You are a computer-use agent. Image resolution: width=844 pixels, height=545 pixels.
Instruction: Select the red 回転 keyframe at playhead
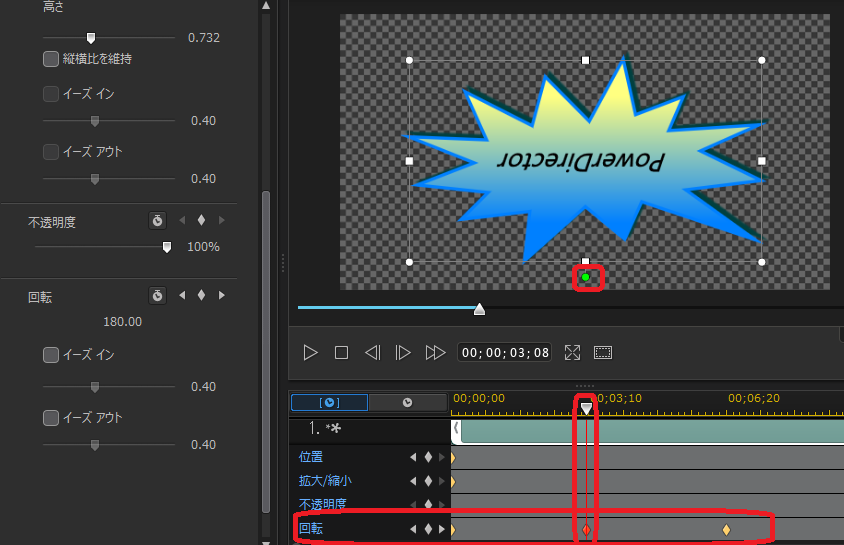(x=586, y=530)
